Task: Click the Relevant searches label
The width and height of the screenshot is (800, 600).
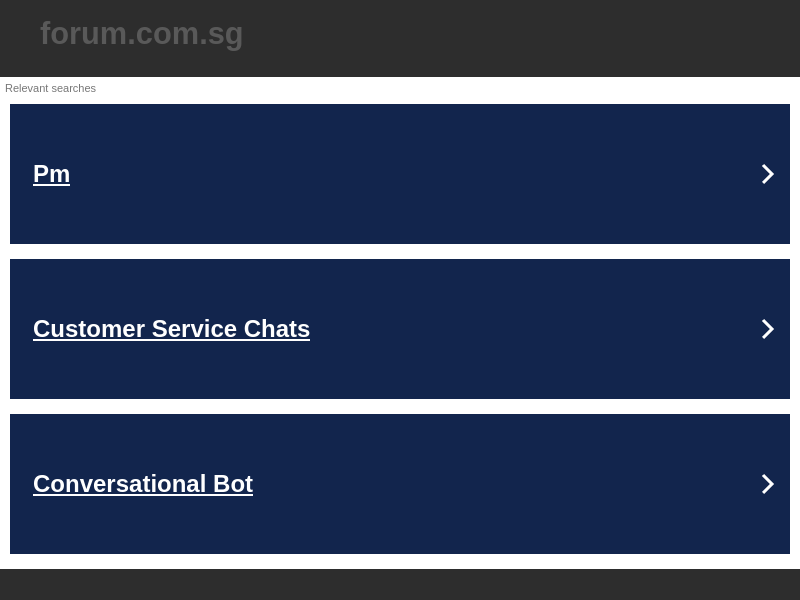Action: (50, 88)
